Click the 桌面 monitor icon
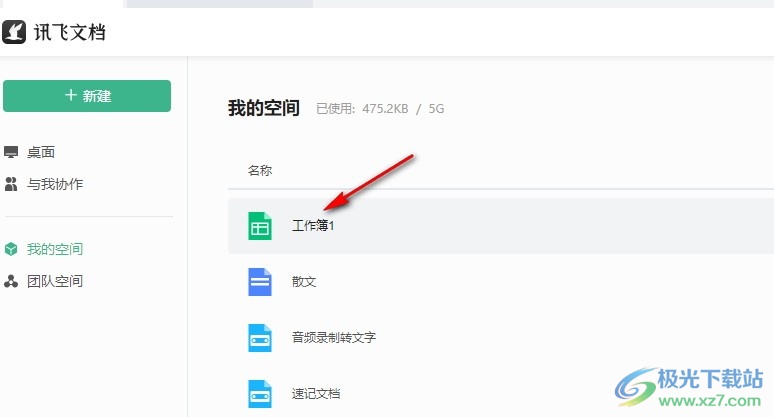Screen dimensions: 774x417 [x=11, y=152]
